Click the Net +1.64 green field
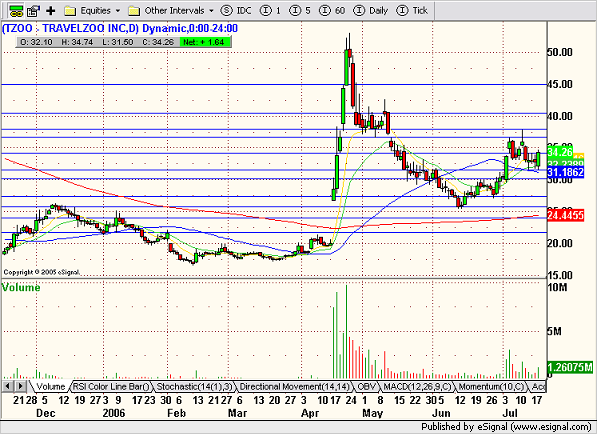 (x=204, y=42)
